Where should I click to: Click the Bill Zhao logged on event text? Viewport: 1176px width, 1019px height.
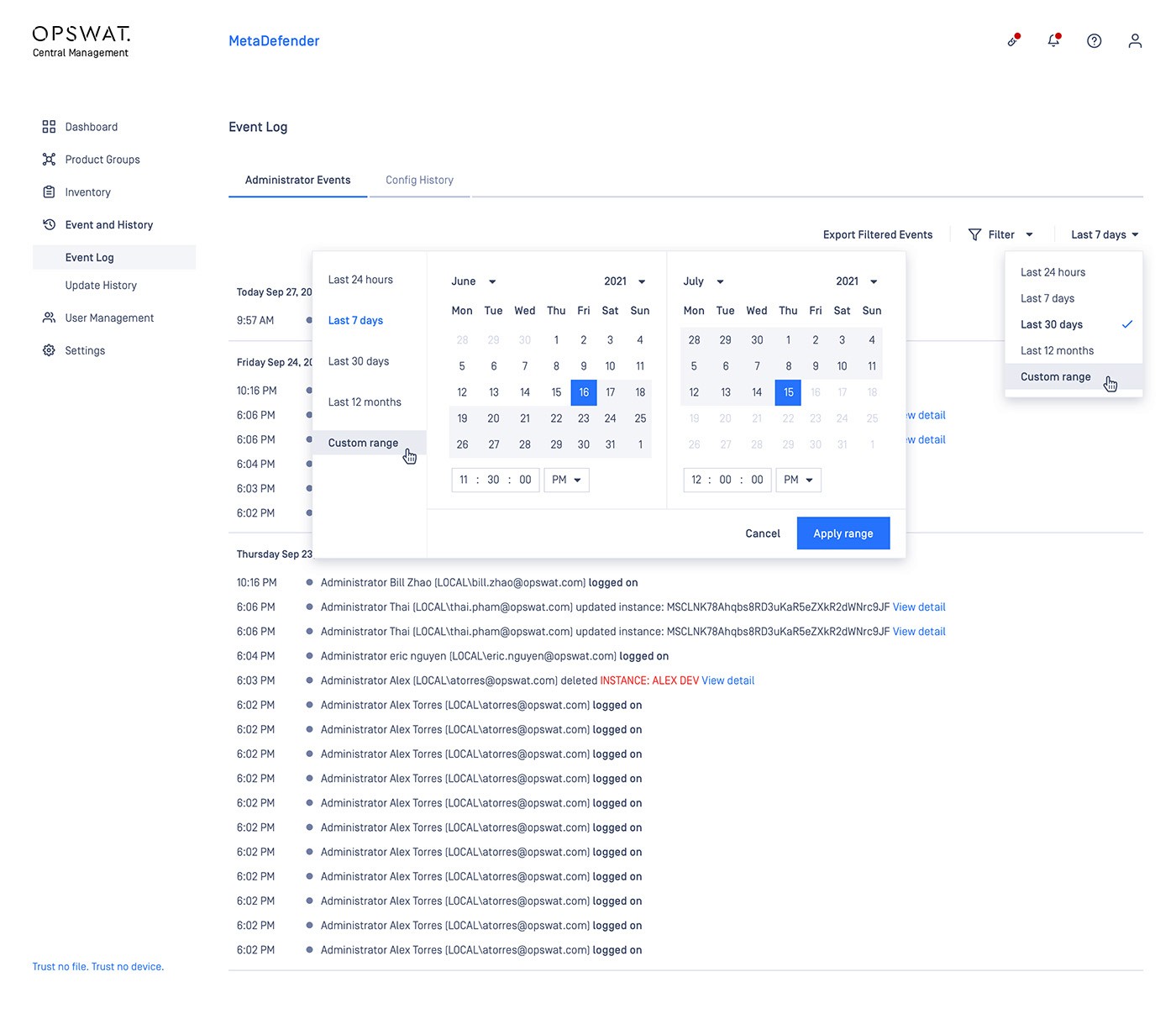pos(479,582)
